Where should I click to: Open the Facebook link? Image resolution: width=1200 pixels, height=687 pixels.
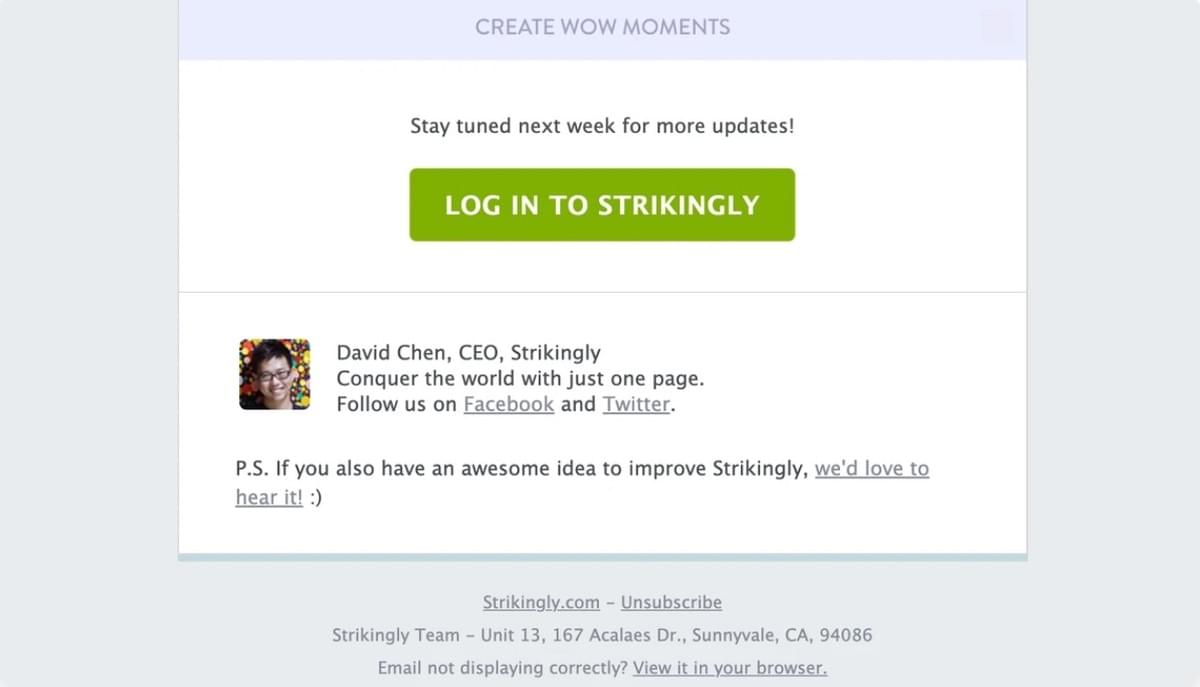tap(508, 404)
